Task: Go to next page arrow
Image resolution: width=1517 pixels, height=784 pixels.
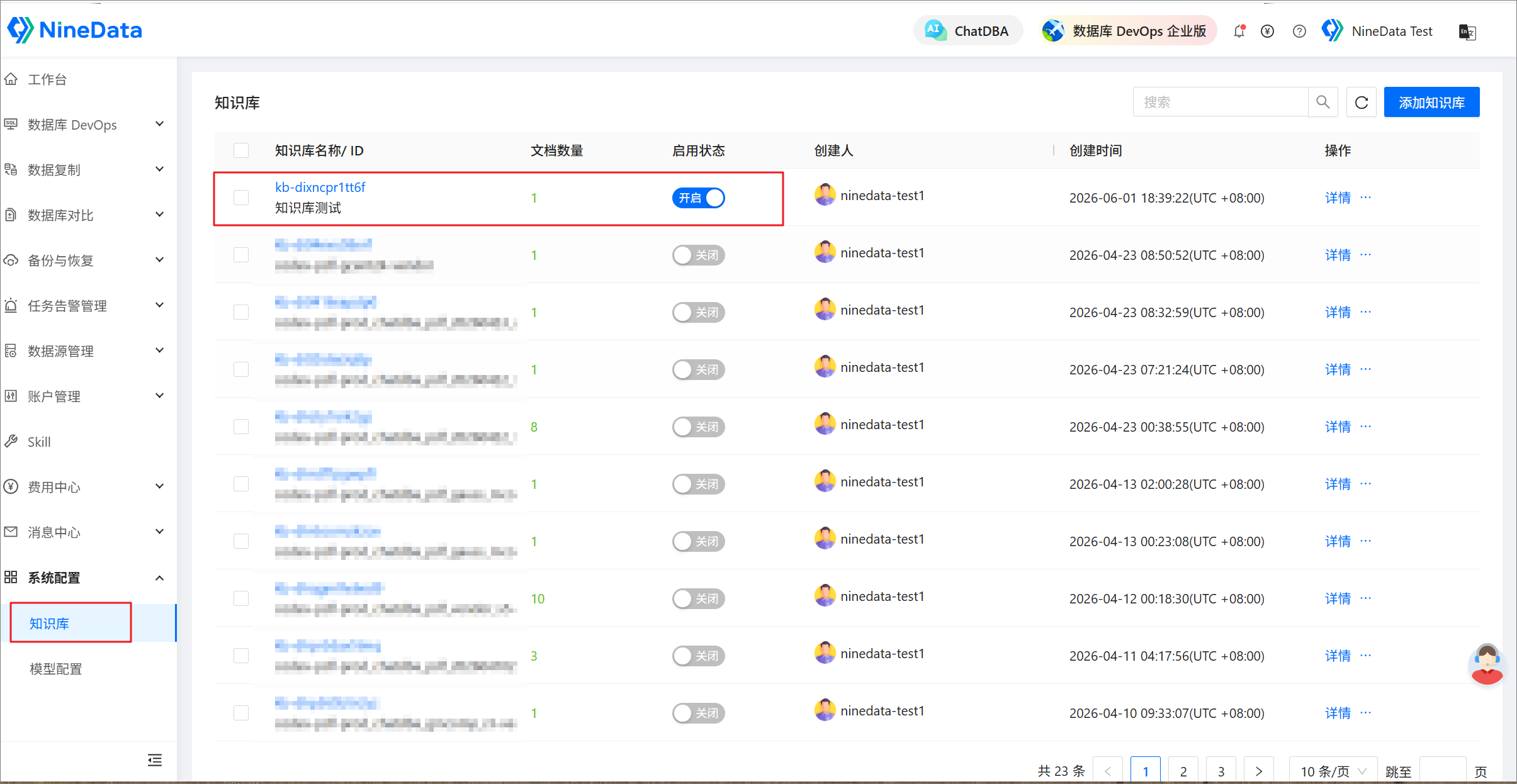Action: click(1259, 771)
